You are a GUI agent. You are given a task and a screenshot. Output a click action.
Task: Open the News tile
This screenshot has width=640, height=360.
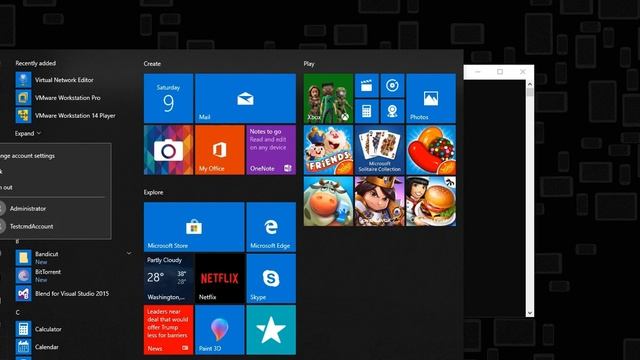(x=169, y=330)
